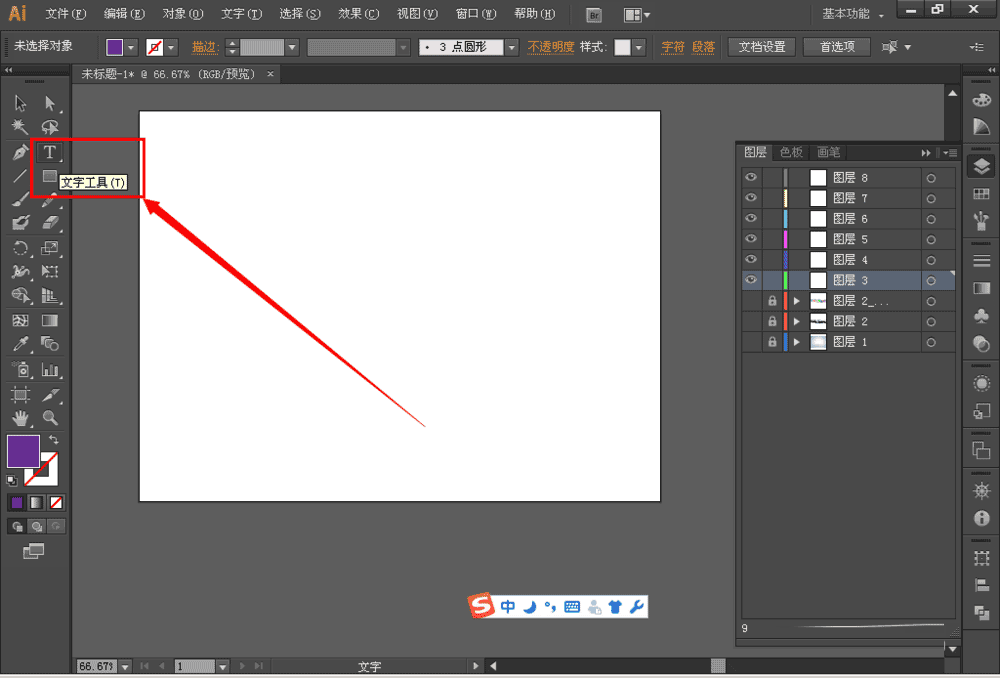Switch to the 色板 panel tab

pos(791,152)
